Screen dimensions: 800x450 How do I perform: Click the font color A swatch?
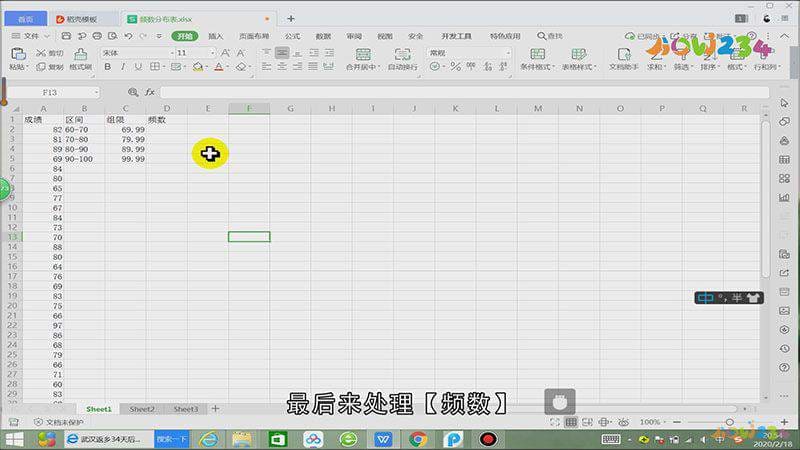[219, 67]
